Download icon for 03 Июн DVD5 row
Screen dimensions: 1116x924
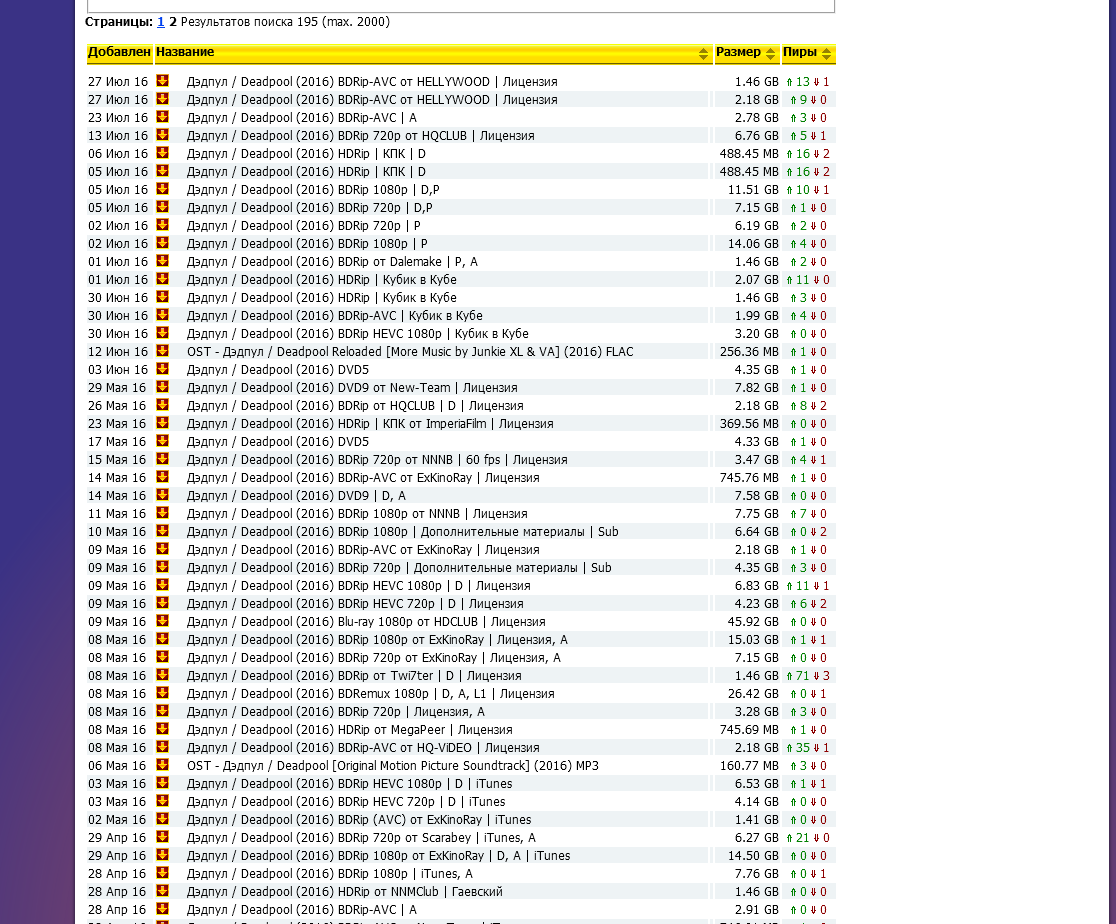(162, 369)
